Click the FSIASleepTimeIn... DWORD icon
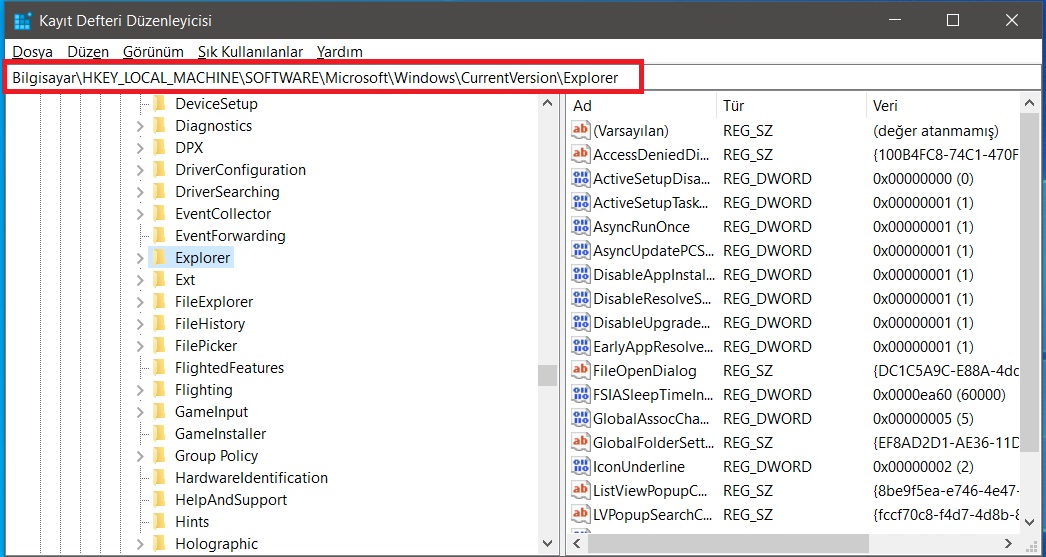The image size is (1046, 557). 581,395
